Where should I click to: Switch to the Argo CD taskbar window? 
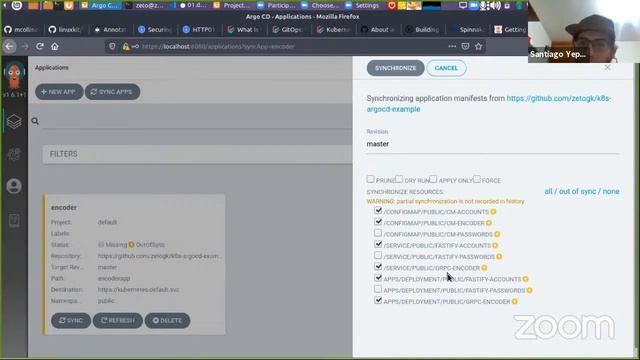[x=100, y=6]
